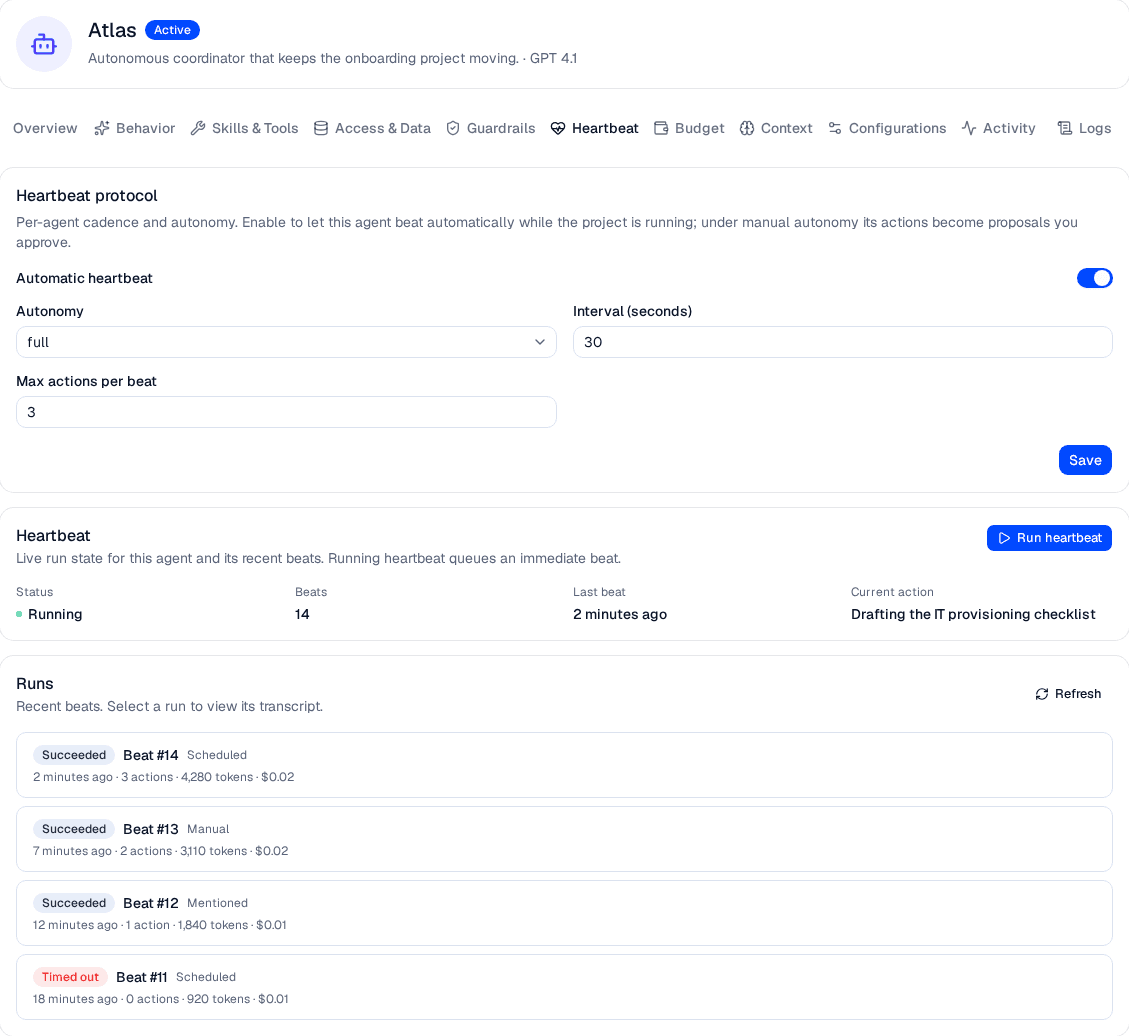This screenshot has width=1129, height=1036.
Task: Click the shield icon beside Guardrails
Action: click(x=453, y=128)
